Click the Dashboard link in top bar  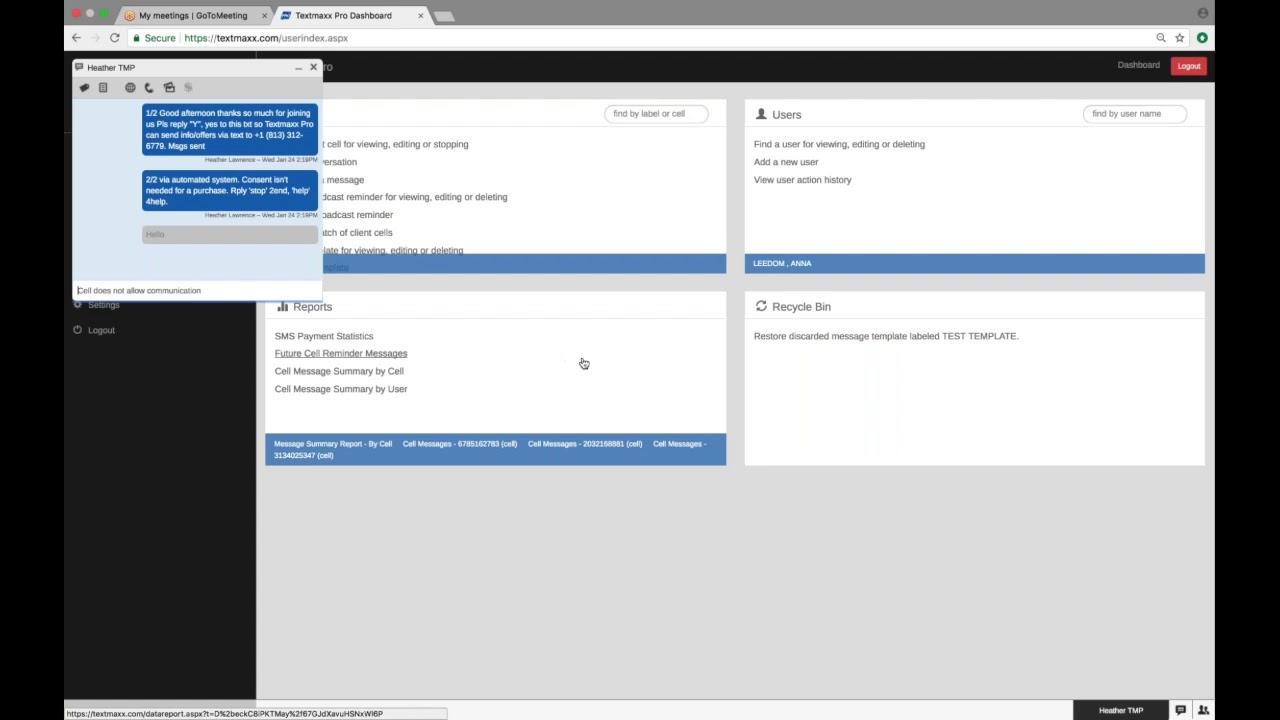[x=1138, y=65]
